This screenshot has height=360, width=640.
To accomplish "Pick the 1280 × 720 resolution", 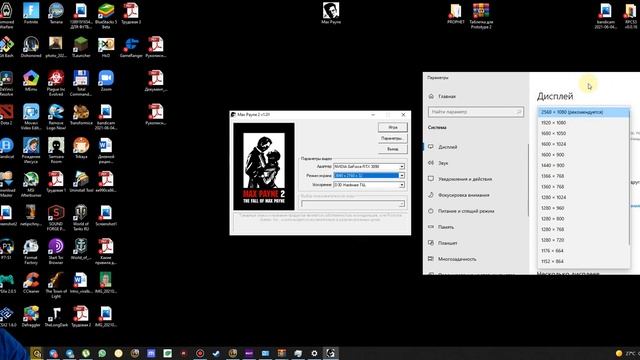I will pyautogui.click(x=584, y=240).
